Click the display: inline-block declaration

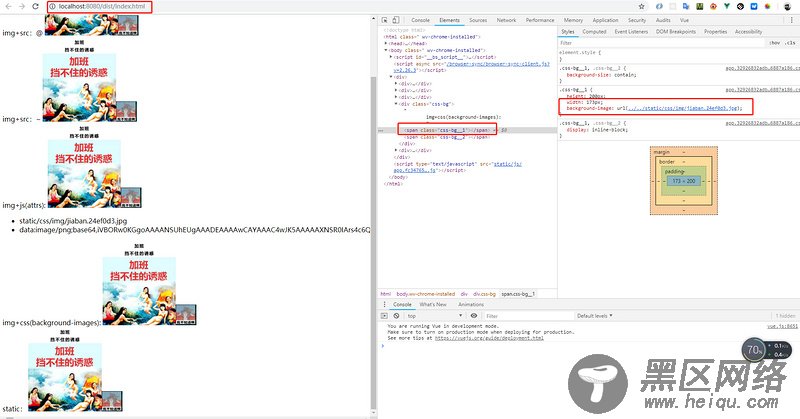tap(597, 130)
